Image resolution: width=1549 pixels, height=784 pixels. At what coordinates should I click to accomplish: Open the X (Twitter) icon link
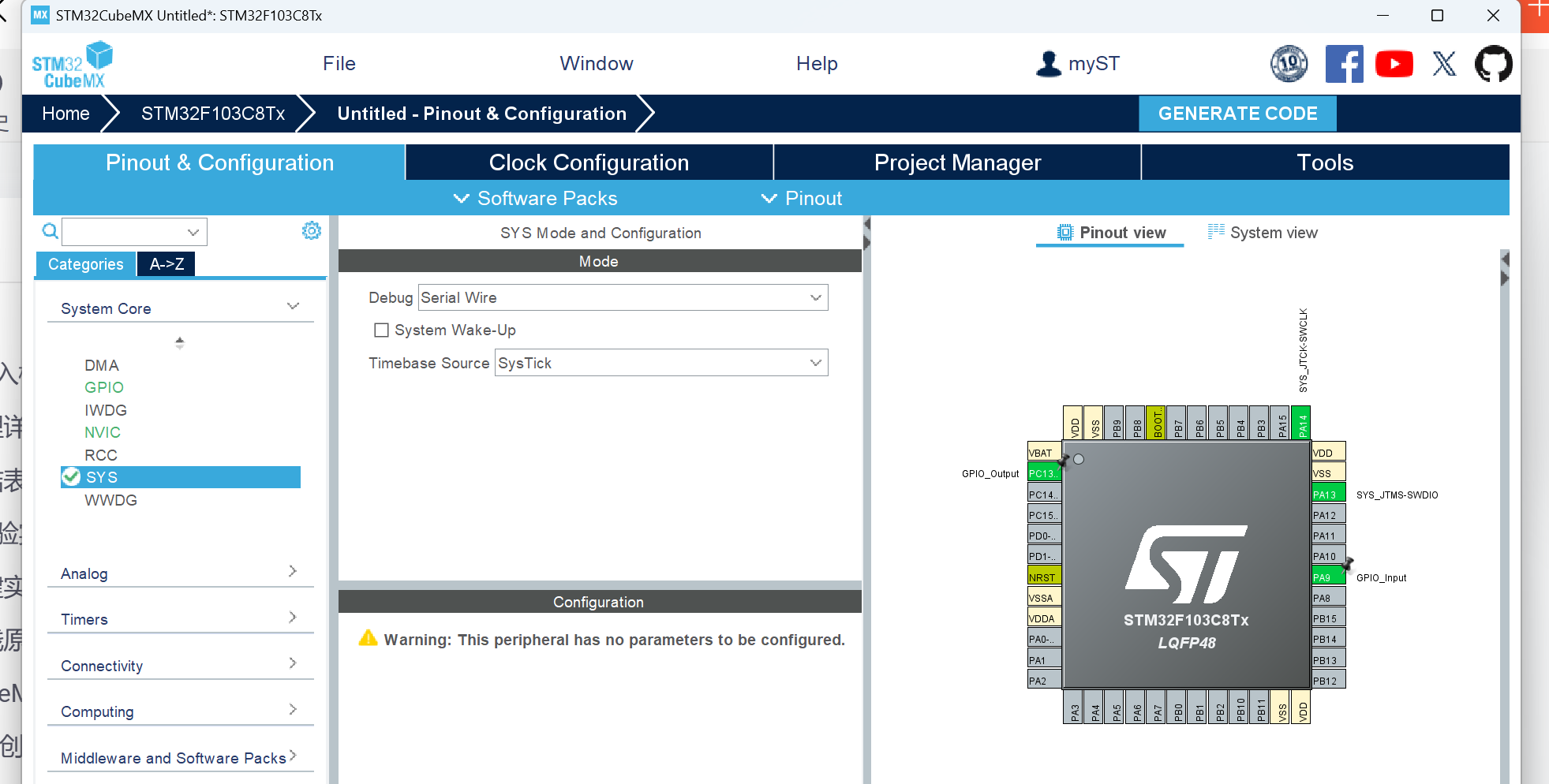1444,64
